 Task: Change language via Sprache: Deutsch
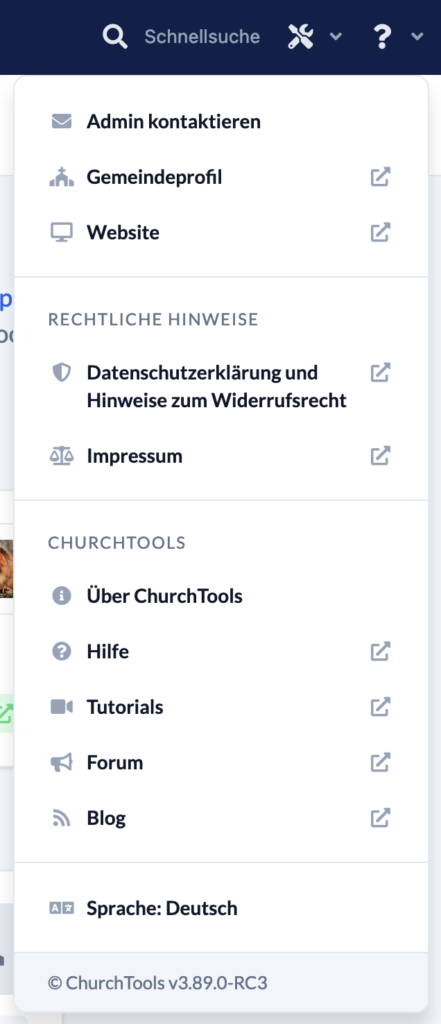click(x=221, y=908)
